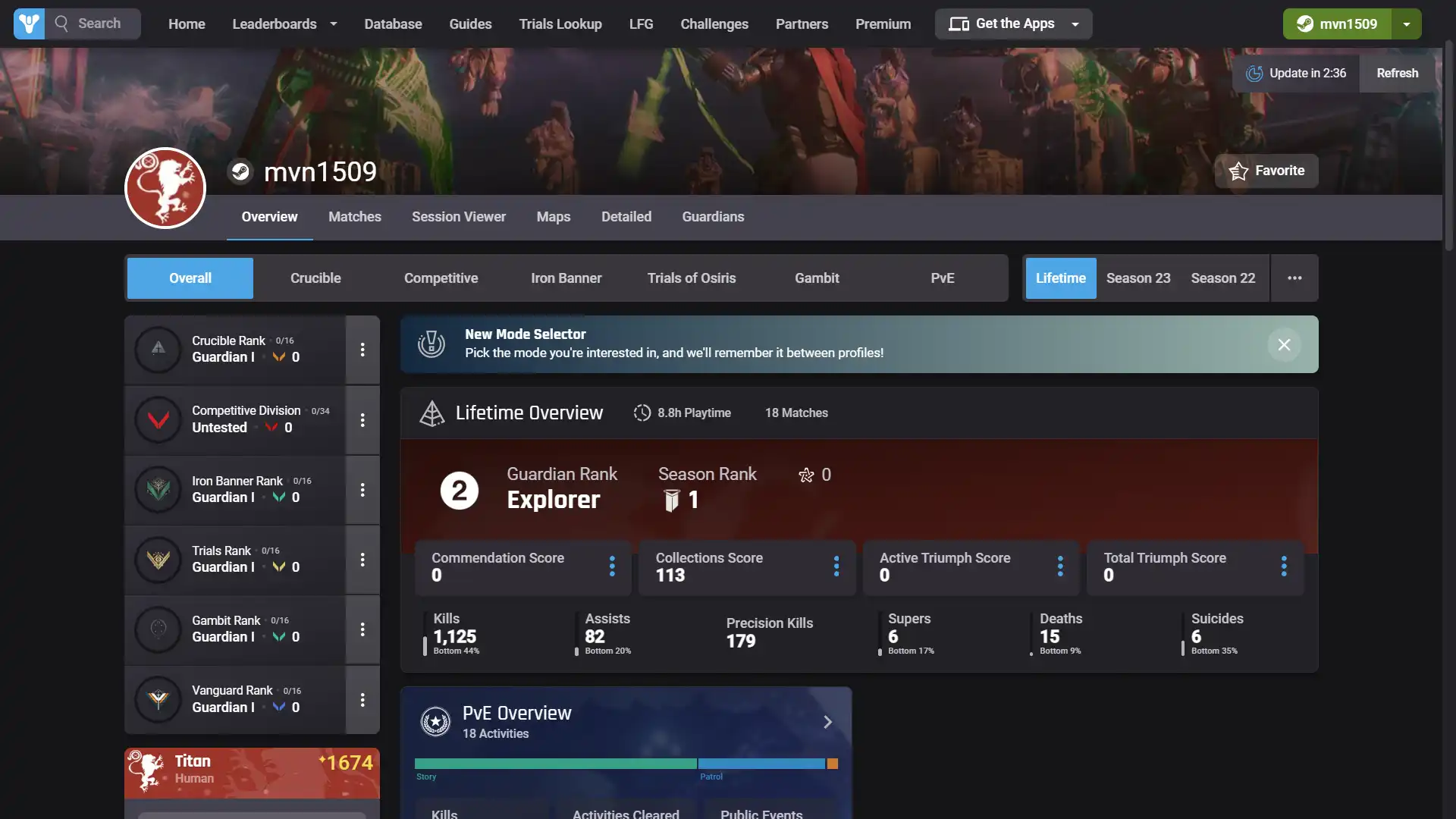Click the PvE Overview star badge icon
1456x819 pixels.
(x=435, y=722)
